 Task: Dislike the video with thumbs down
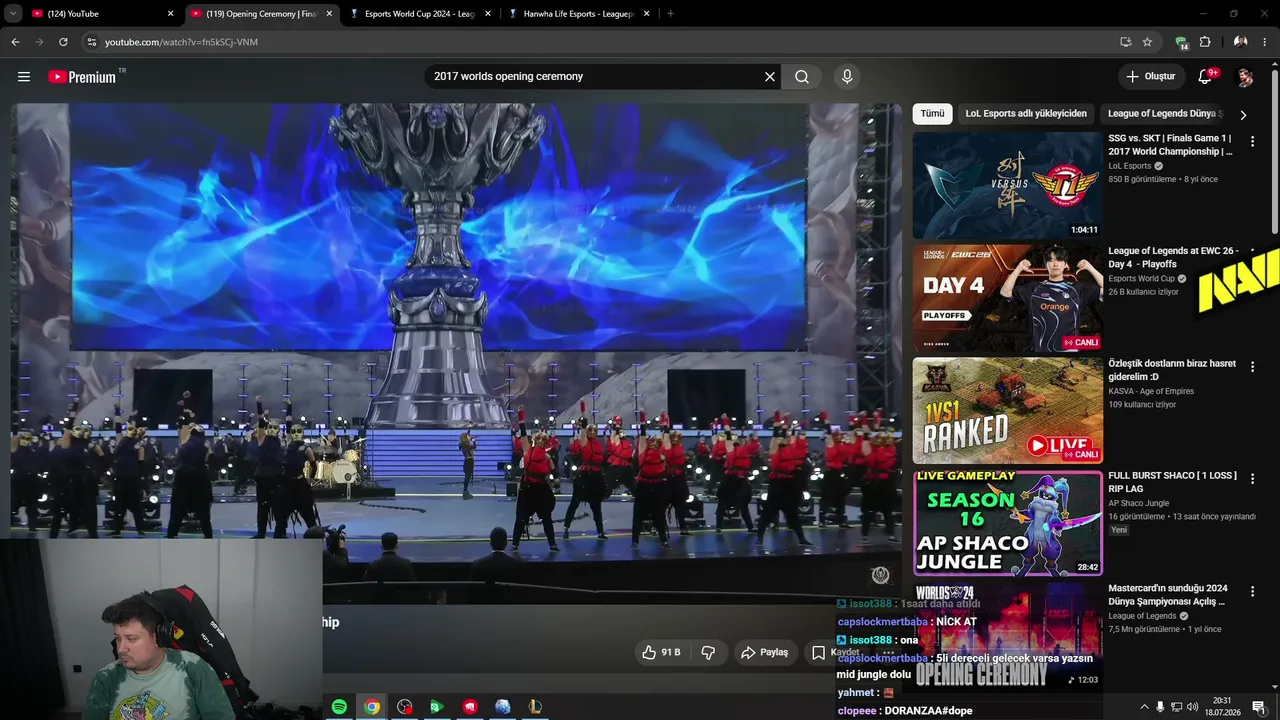[x=708, y=652]
